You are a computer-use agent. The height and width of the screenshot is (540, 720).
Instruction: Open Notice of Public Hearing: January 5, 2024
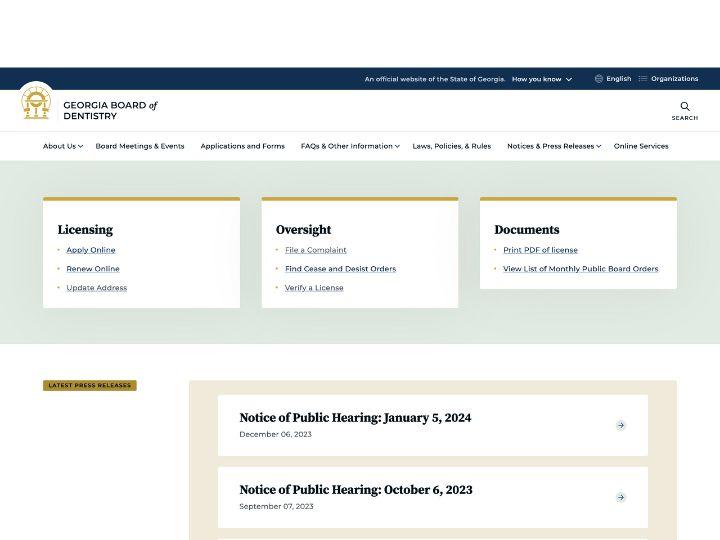point(355,417)
